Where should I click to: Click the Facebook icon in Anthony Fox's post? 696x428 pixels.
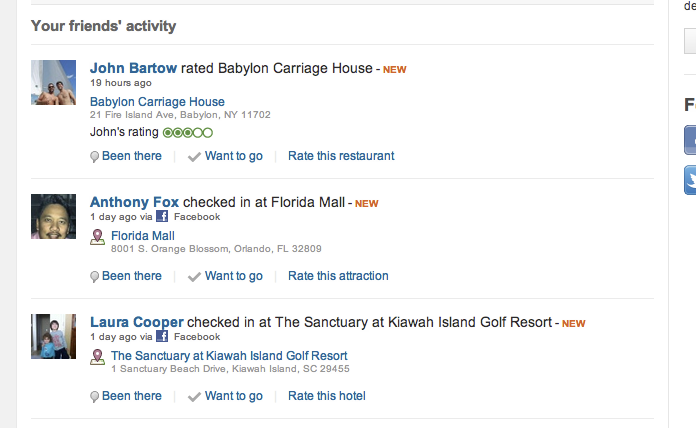[163, 216]
